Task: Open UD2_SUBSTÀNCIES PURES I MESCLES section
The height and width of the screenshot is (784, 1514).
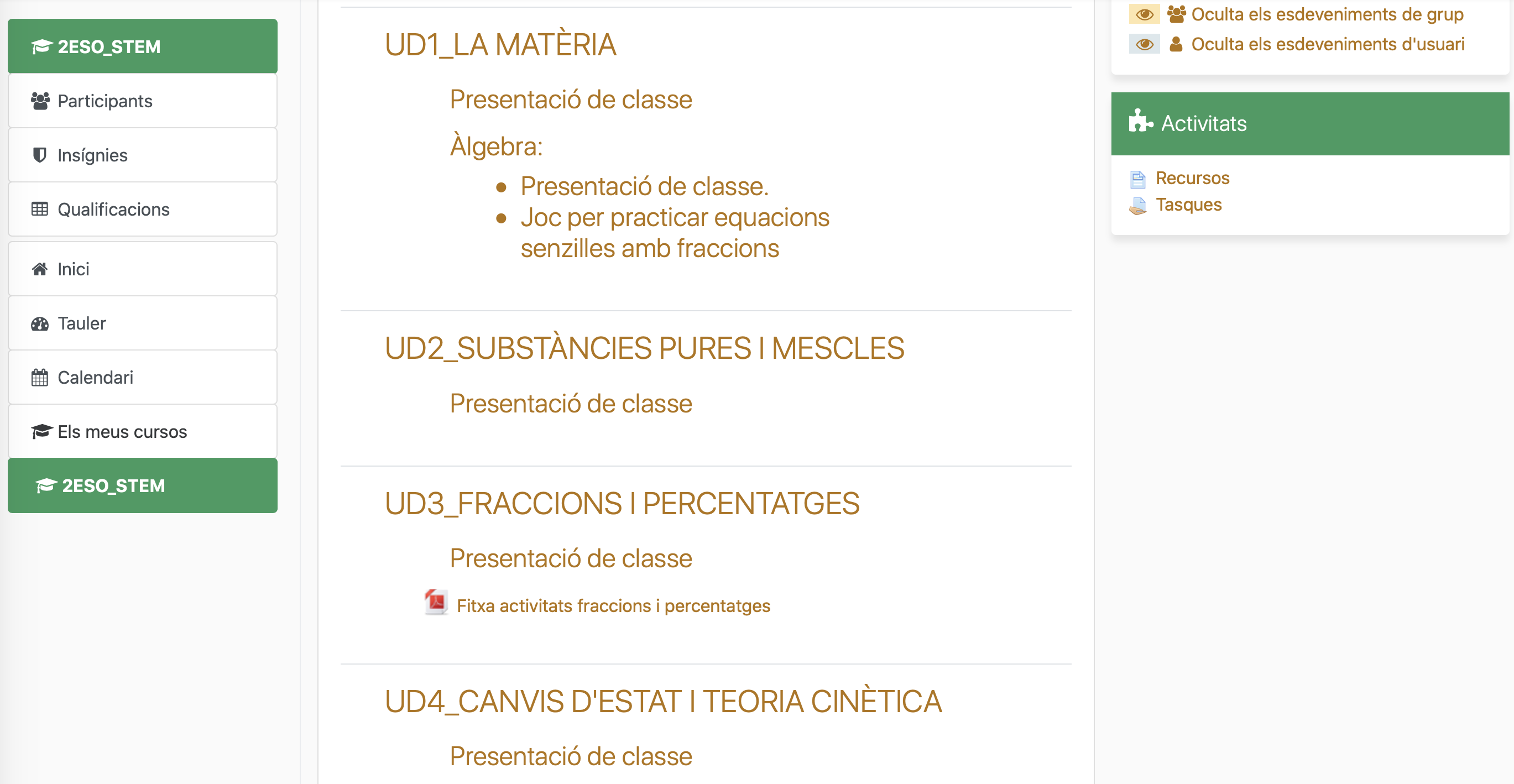Action: click(x=644, y=348)
